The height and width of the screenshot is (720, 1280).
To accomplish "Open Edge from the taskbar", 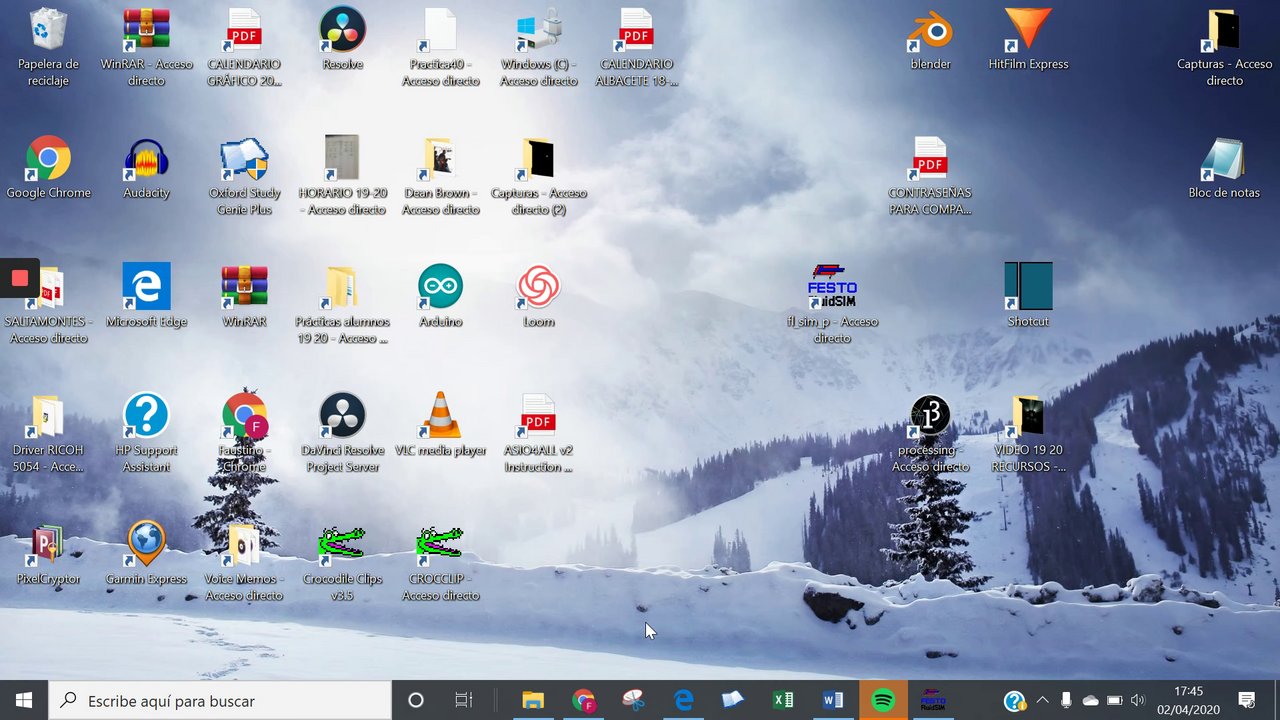I will [x=683, y=701].
